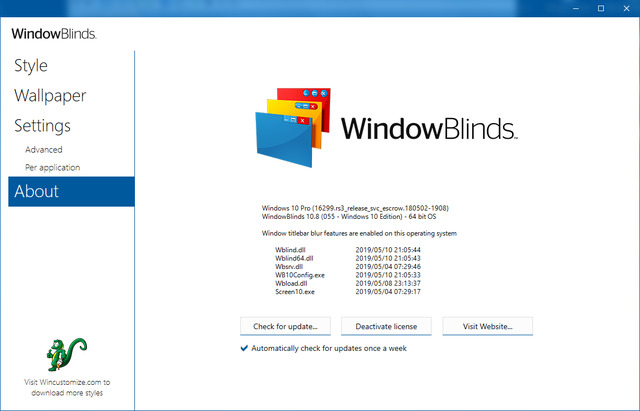Click Check for update button
Viewport: 640px width, 411px height.
[x=285, y=327]
